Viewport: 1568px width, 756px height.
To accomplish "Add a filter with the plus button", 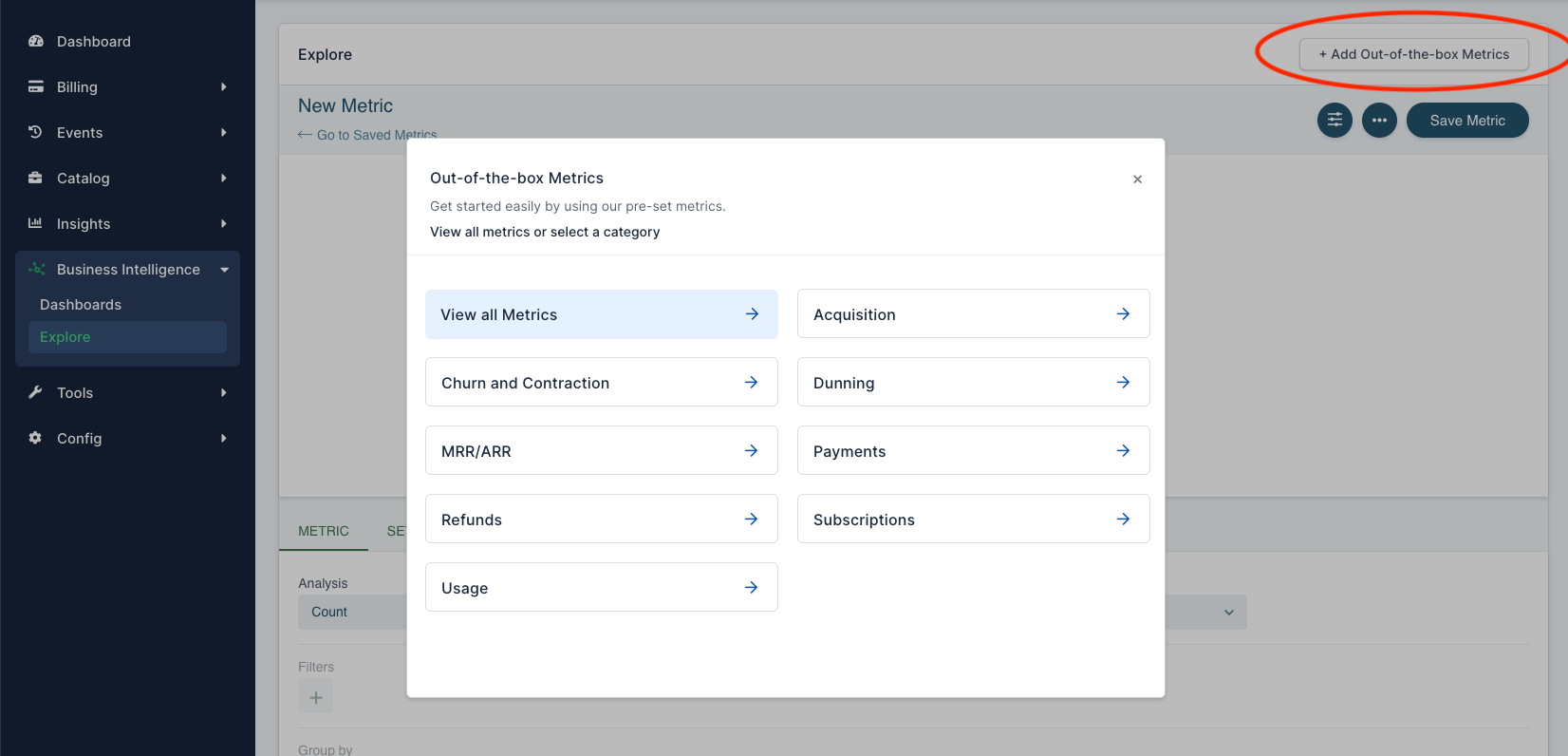I will coord(315,697).
